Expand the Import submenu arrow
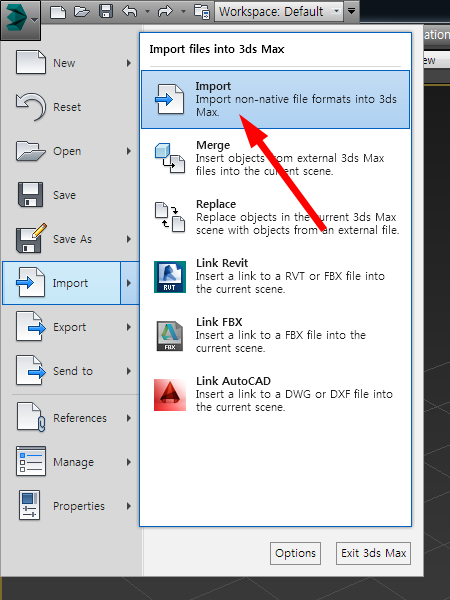 click(x=129, y=283)
